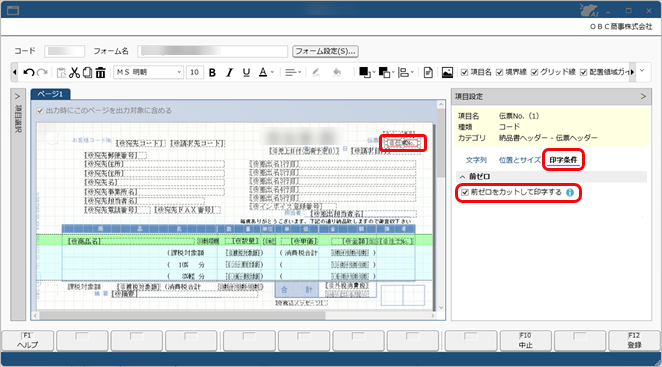662x367 pixels.
Task: Paste from clipboard toolbar icon
Action: [61, 73]
